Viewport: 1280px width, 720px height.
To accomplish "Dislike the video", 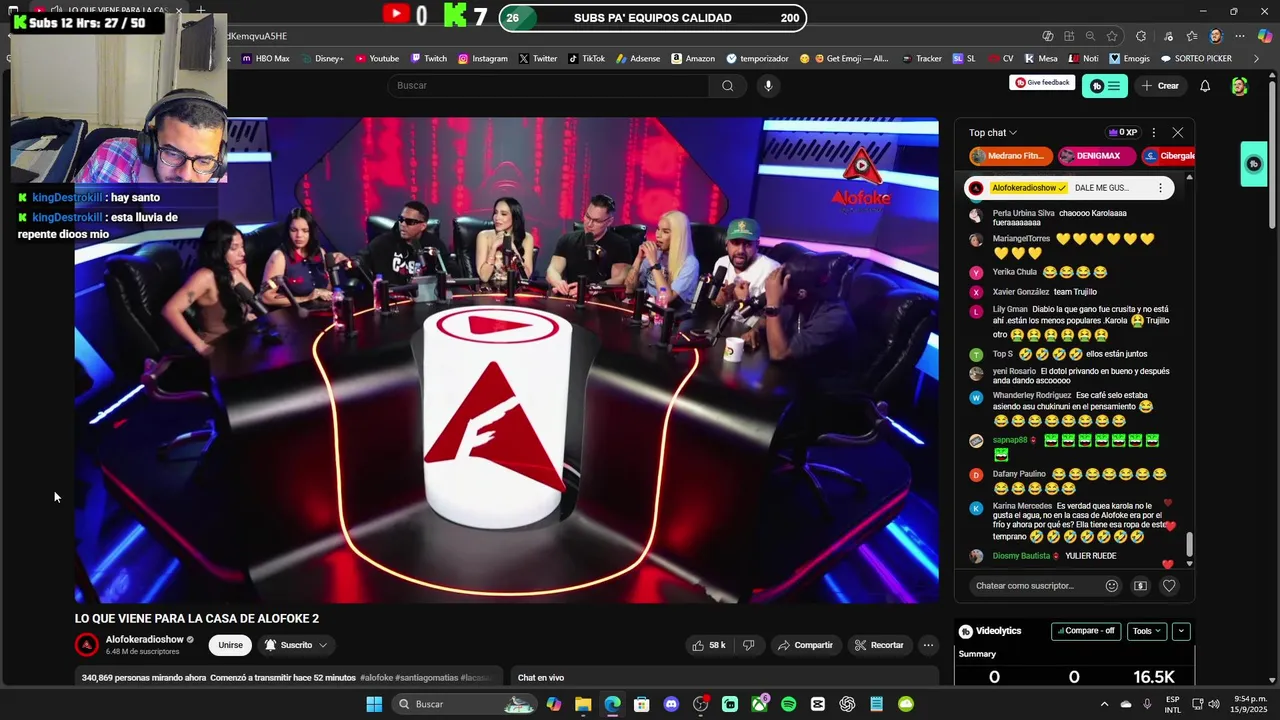I will click(748, 645).
